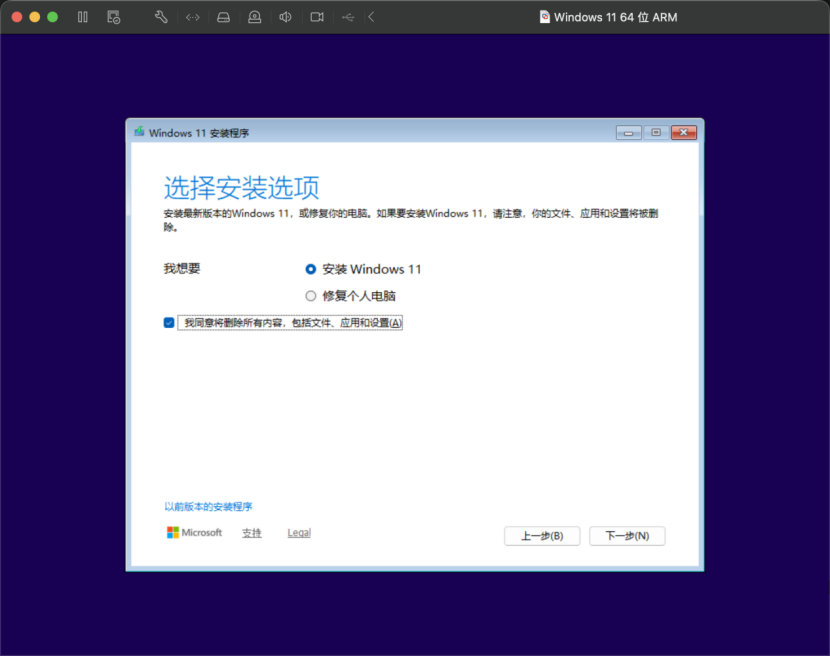The image size is (830, 656).
Task: Click the 选择安装选项 heading text
Action: point(241,188)
